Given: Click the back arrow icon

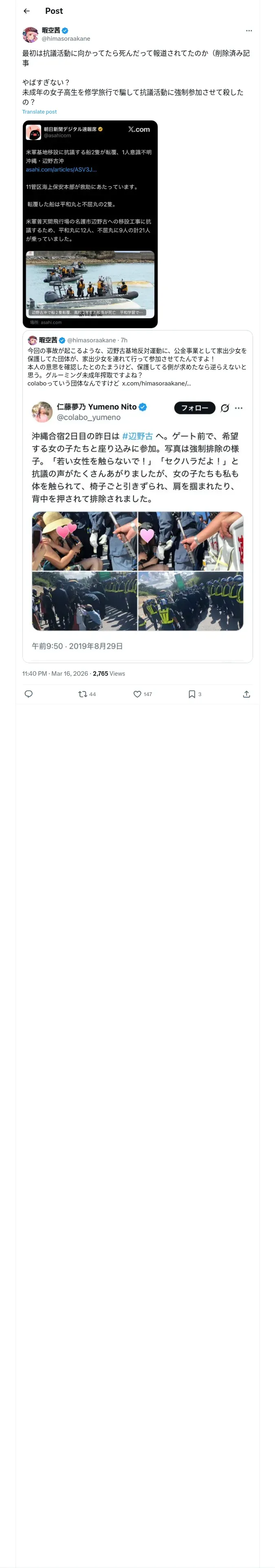Looking at the screenshot, I should tap(26, 11).
